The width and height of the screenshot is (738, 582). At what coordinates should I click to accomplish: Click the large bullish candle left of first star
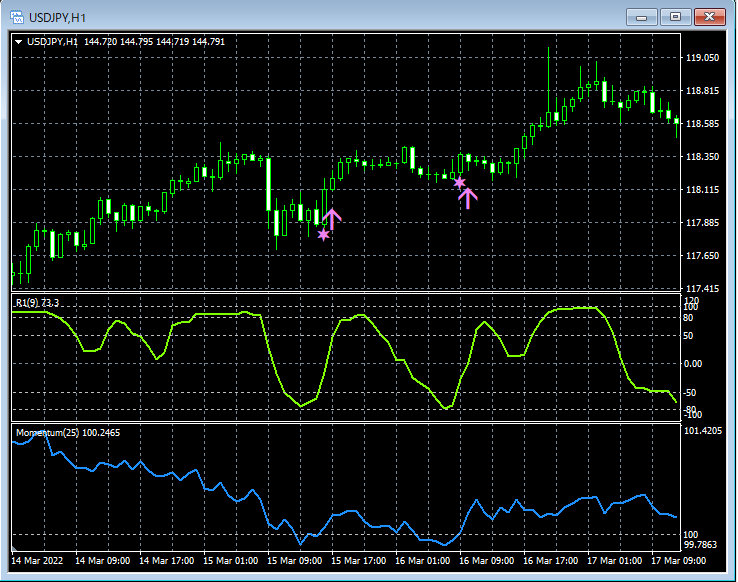(x=269, y=185)
